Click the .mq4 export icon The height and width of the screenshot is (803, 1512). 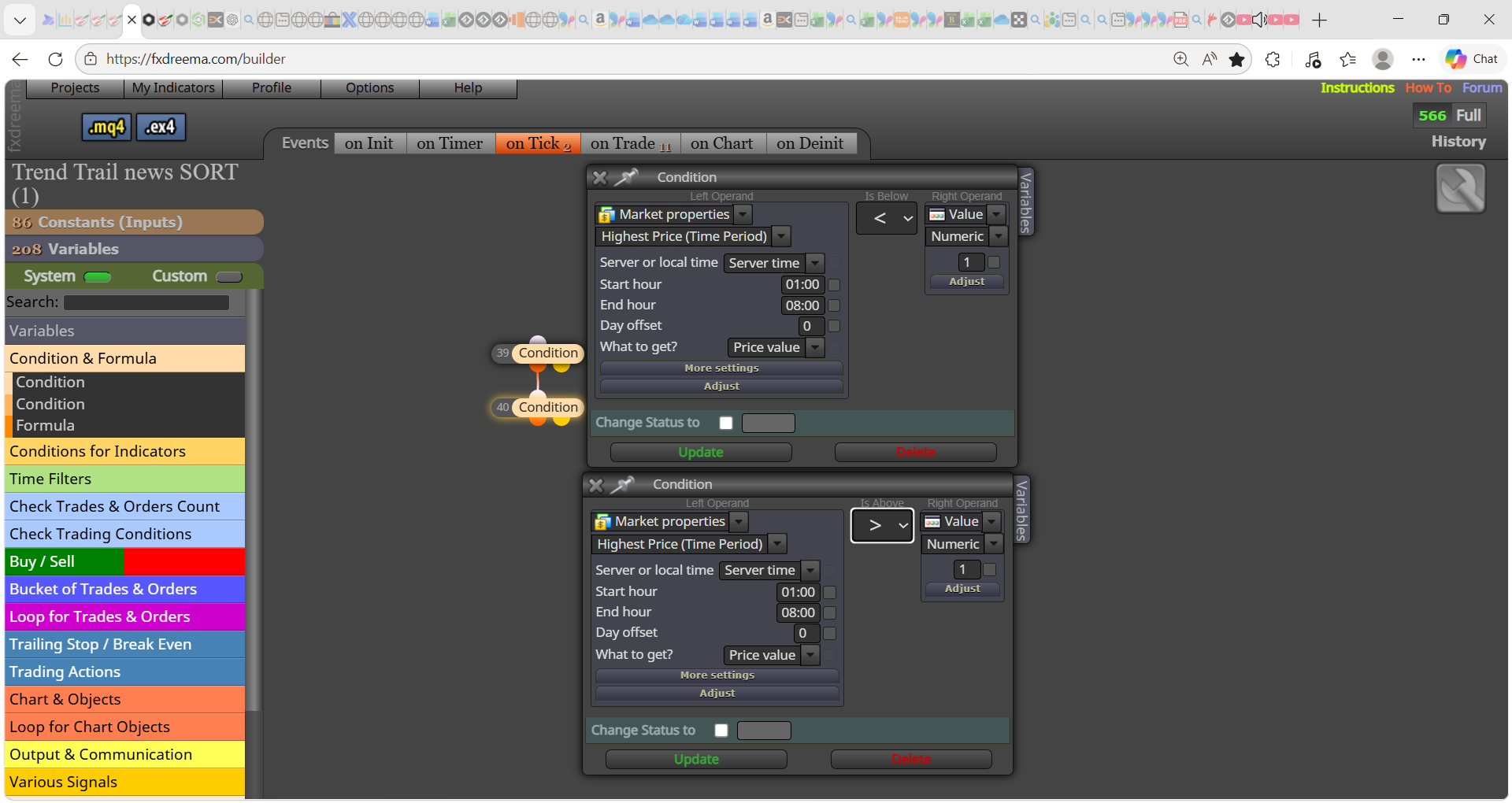pos(106,127)
